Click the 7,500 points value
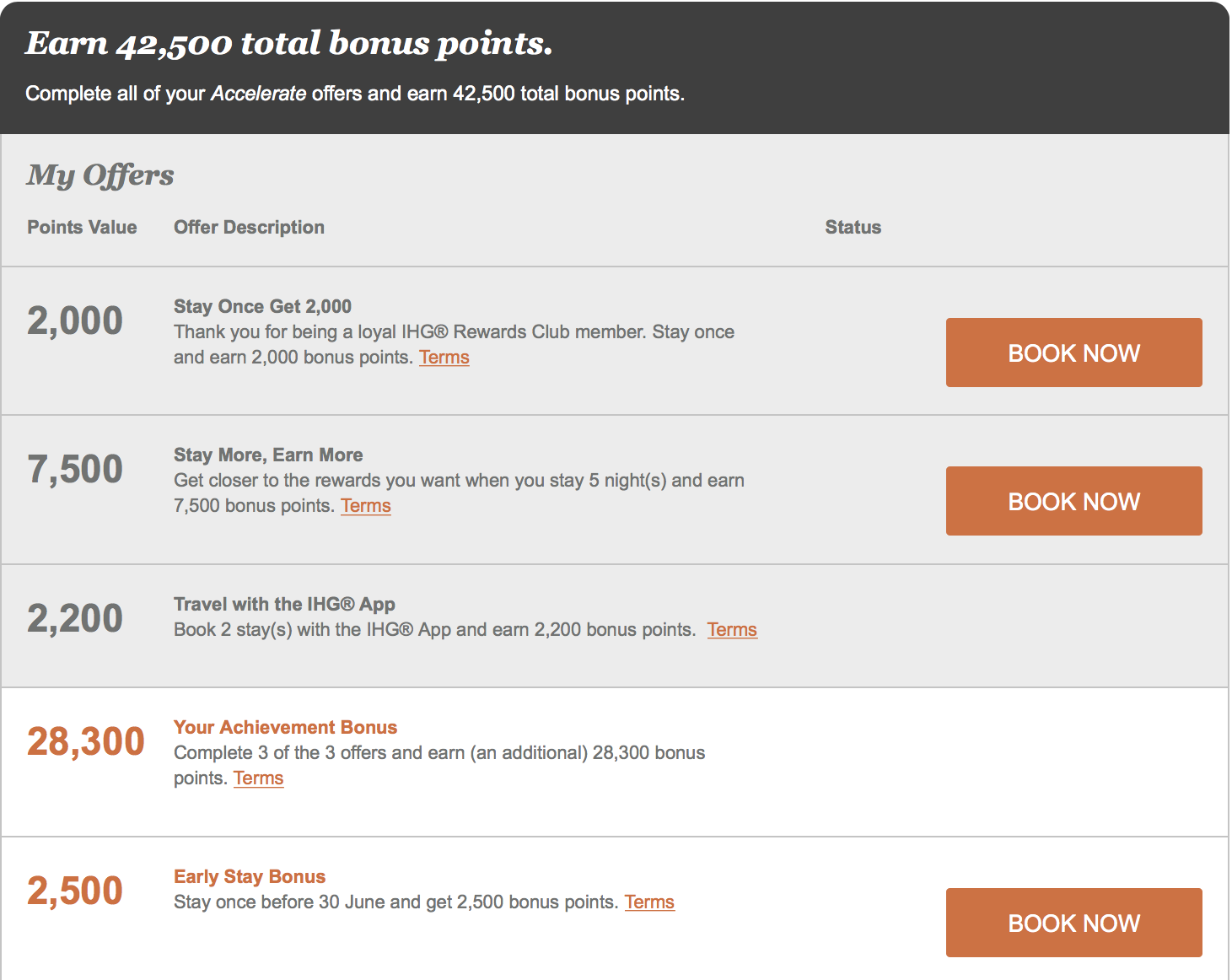The image size is (1232, 980). point(75,470)
